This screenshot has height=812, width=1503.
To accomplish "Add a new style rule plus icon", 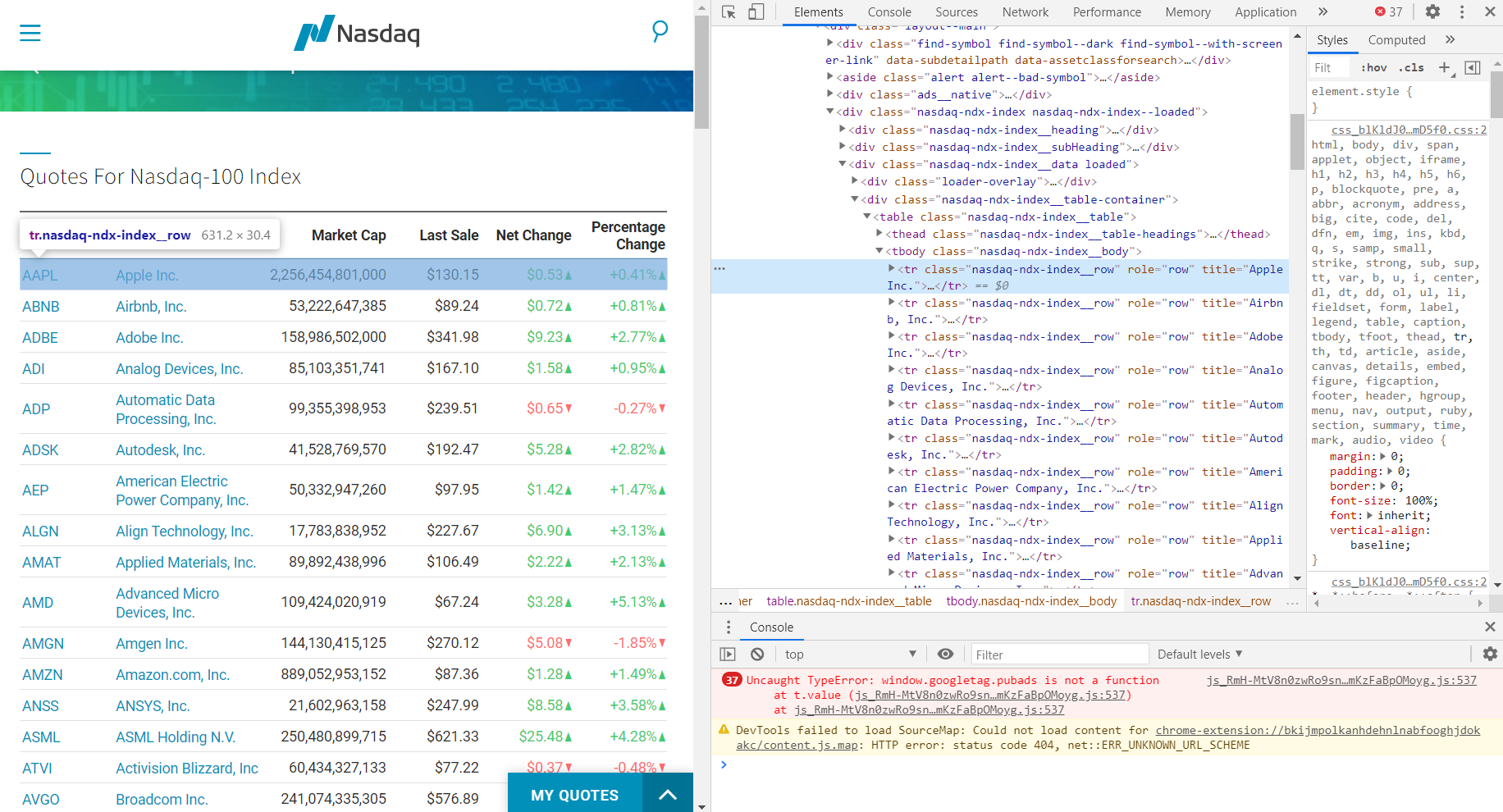I will (1445, 68).
